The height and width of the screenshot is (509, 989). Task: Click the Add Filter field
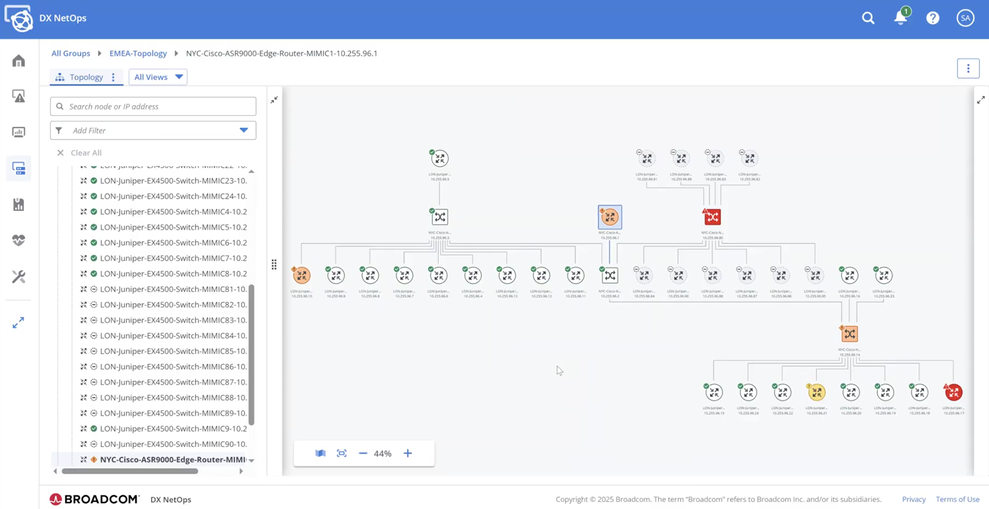point(153,131)
